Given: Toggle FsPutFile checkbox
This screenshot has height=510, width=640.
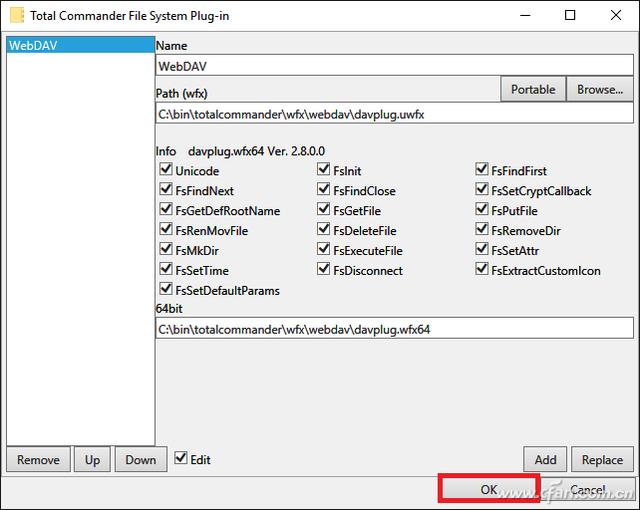Looking at the screenshot, I should (482, 209).
